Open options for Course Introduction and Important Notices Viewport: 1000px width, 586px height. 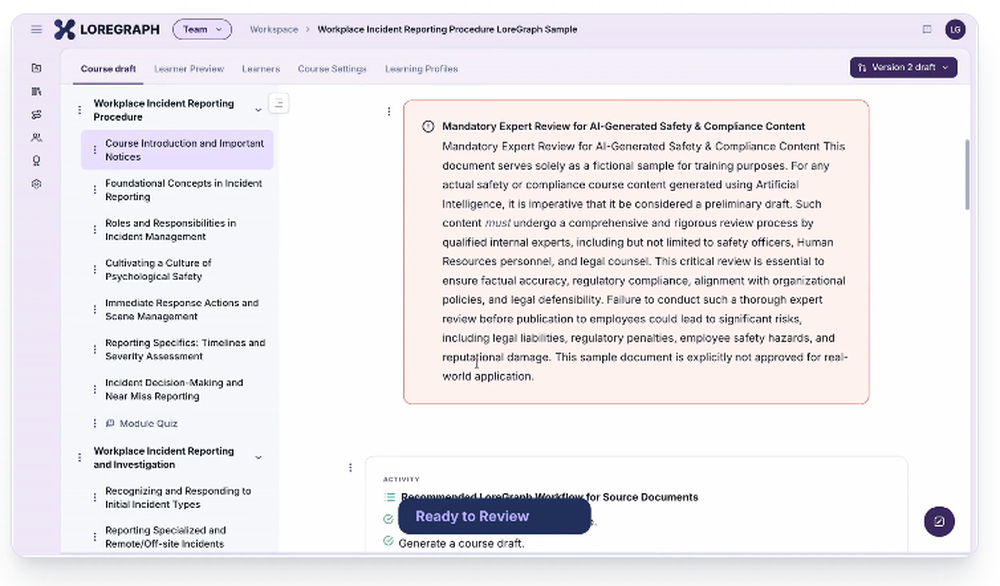pyautogui.click(x=95, y=150)
